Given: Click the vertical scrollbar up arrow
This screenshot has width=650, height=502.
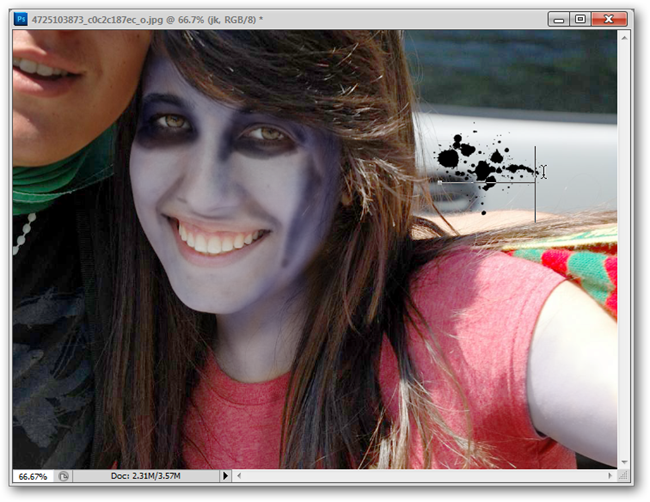Looking at the screenshot, I should click(x=625, y=37).
